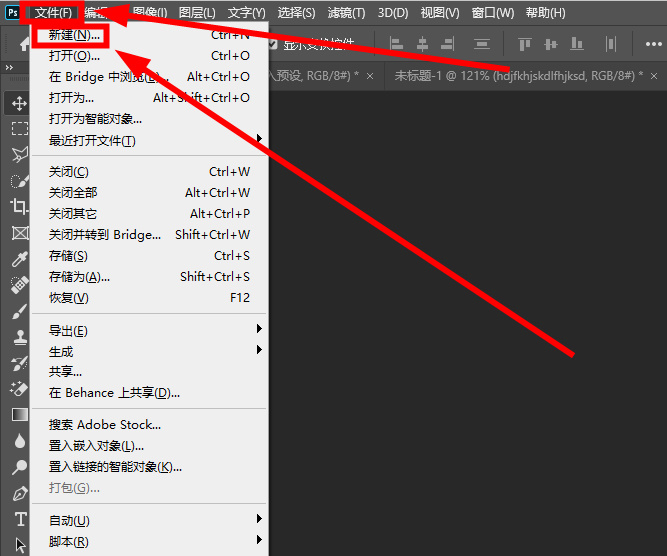This screenshot has width=667, height=556.
Task: Select the Quick Selection tool
Action: [20, 181]
